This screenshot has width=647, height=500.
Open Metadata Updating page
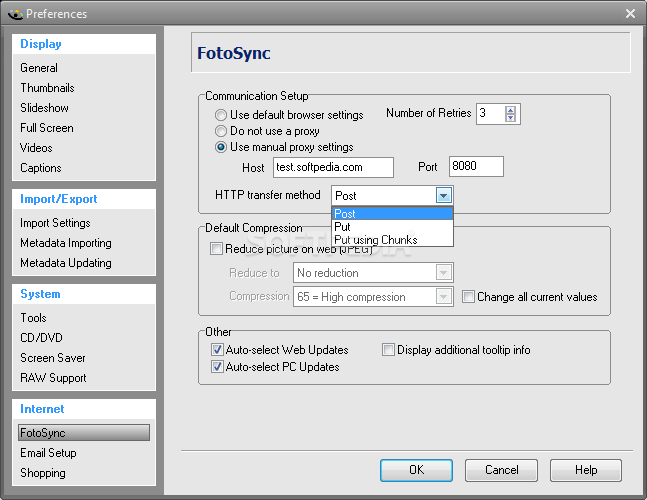tap(66, 263)
